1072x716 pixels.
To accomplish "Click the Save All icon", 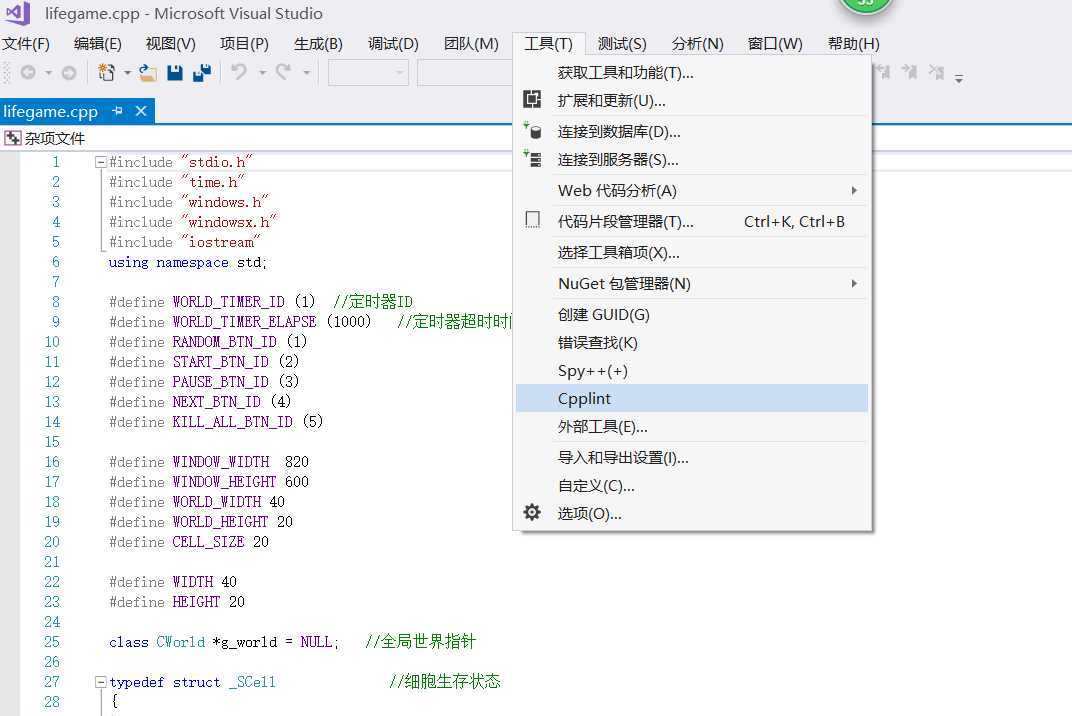I will click(x=202, y=72).
